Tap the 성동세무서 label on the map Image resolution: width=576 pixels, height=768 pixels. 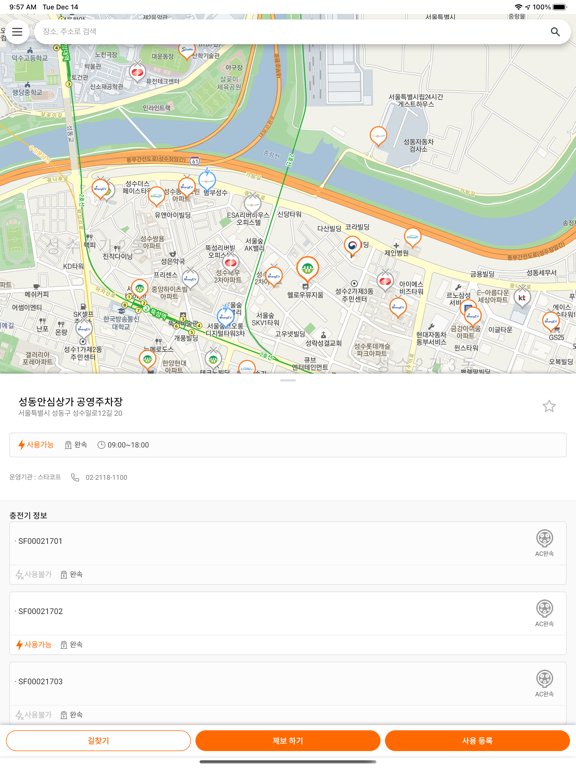tap(541, 273)
